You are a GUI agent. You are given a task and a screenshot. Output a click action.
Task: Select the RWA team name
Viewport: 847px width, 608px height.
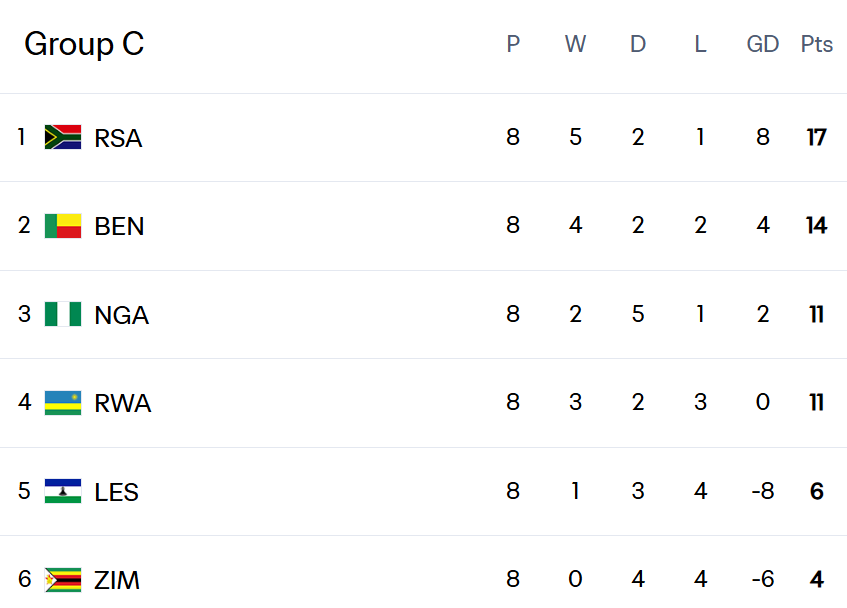122,404
